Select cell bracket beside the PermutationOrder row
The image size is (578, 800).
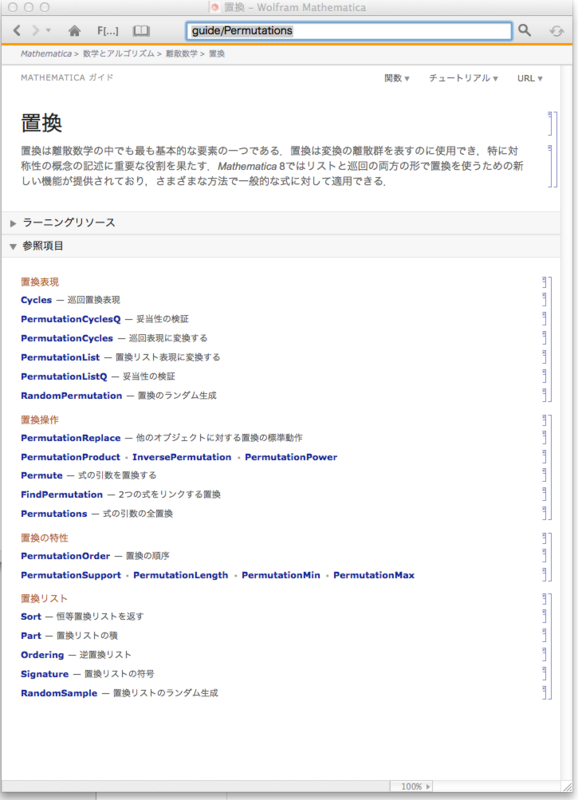pyautogui.click(x=544, y=556)
